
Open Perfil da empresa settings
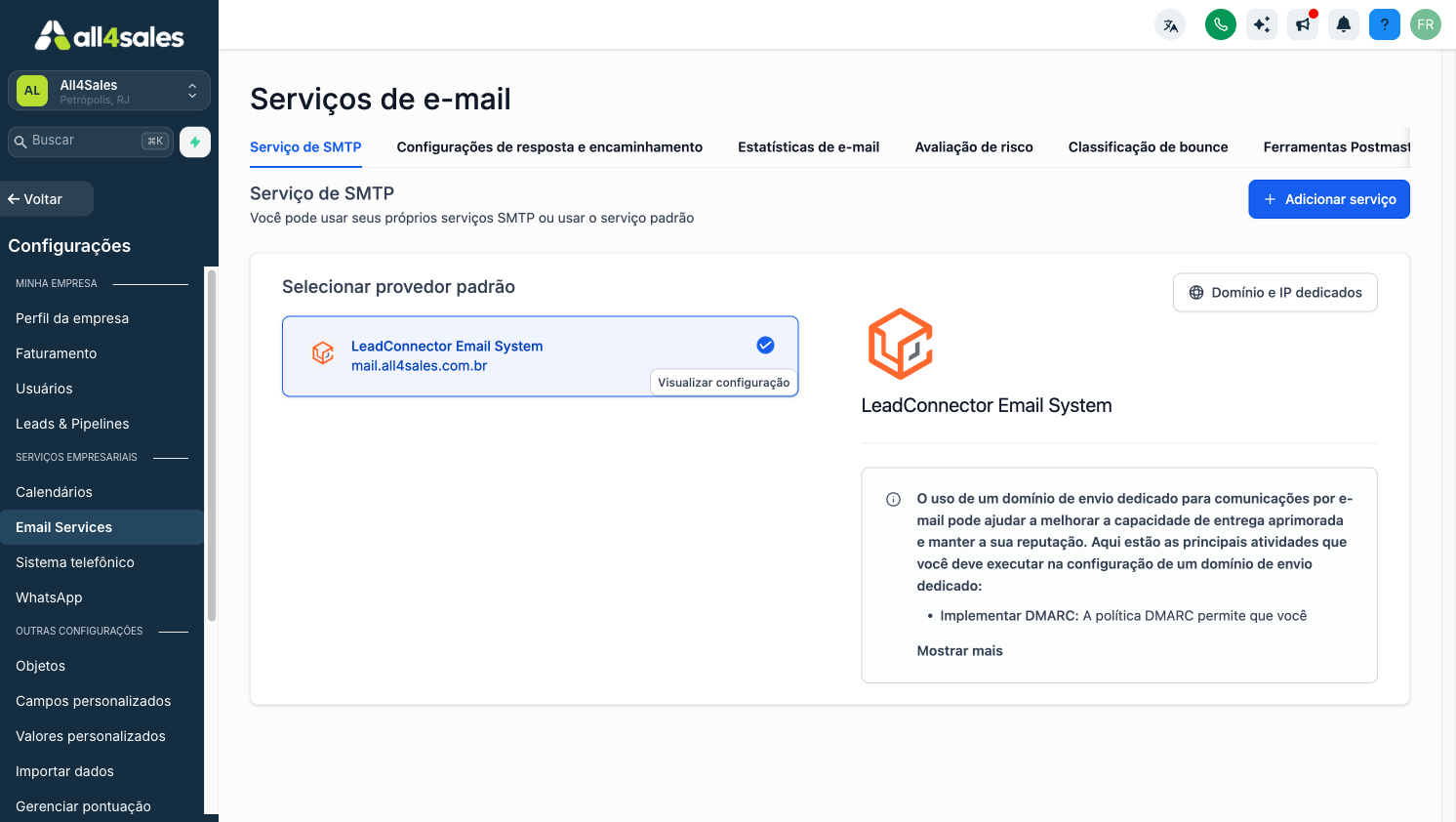click(101, 318)
